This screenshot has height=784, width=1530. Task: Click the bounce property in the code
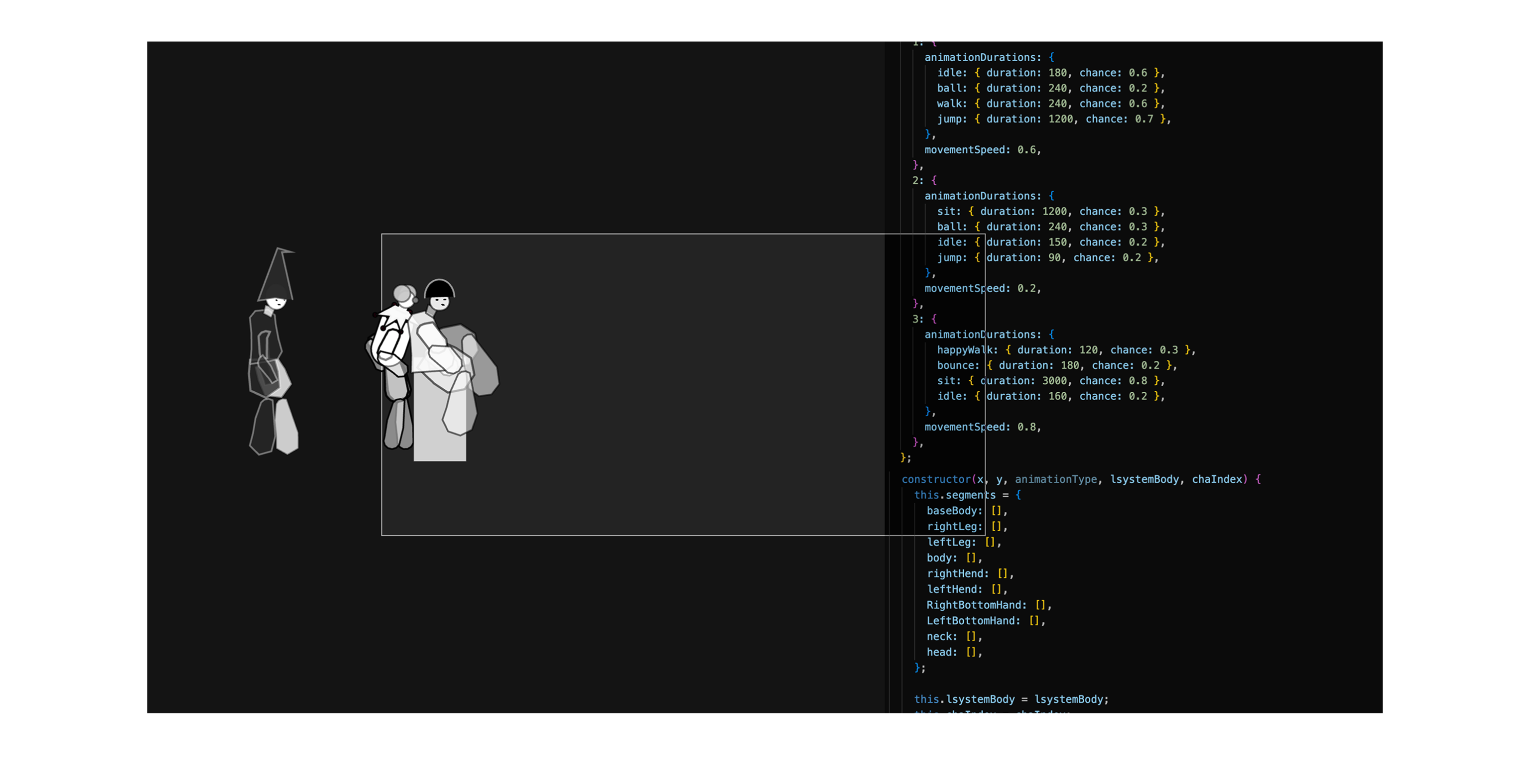[x=957, y=365]
